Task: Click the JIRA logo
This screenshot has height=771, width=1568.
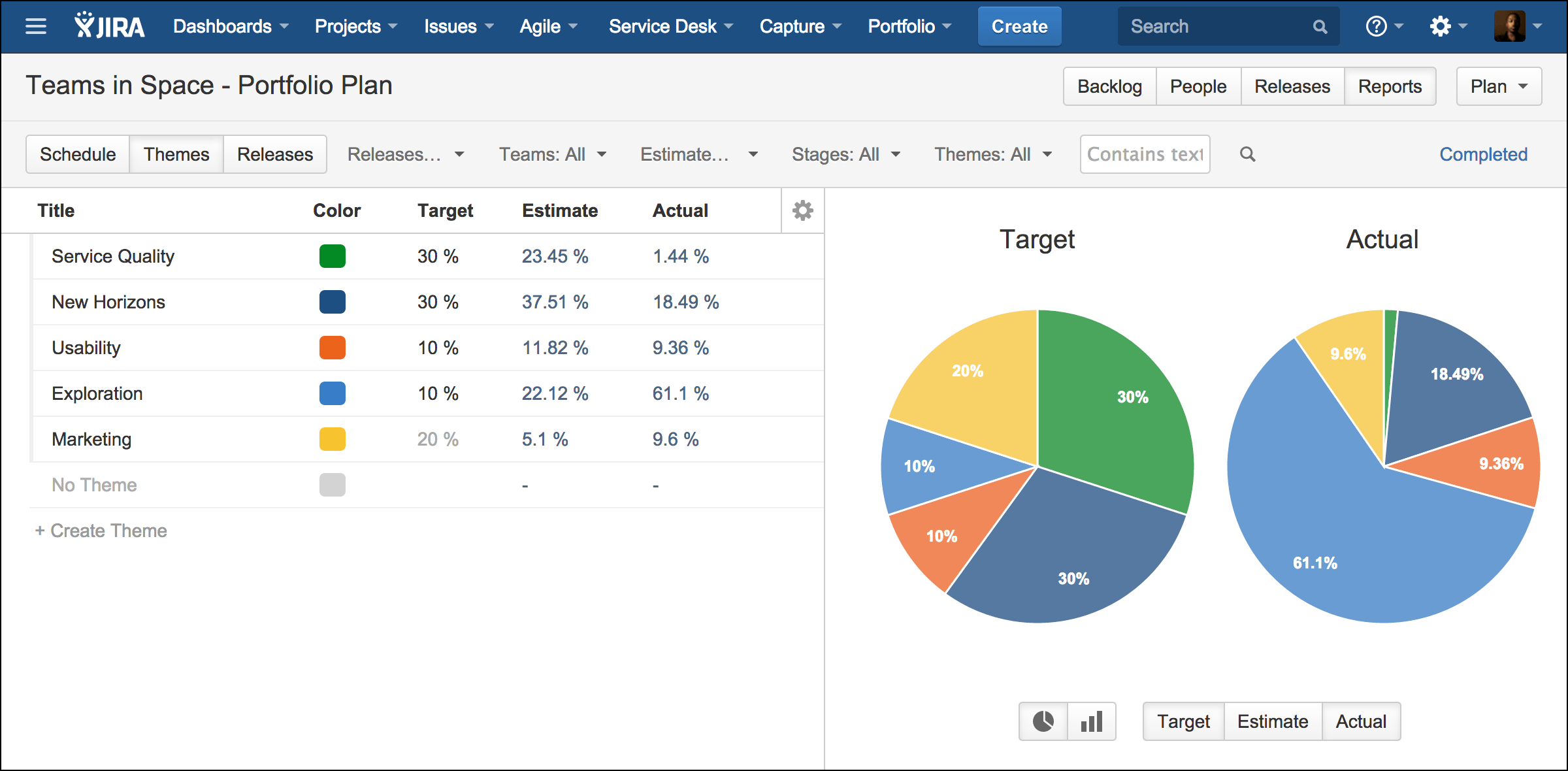Action: tap(110, 26)
